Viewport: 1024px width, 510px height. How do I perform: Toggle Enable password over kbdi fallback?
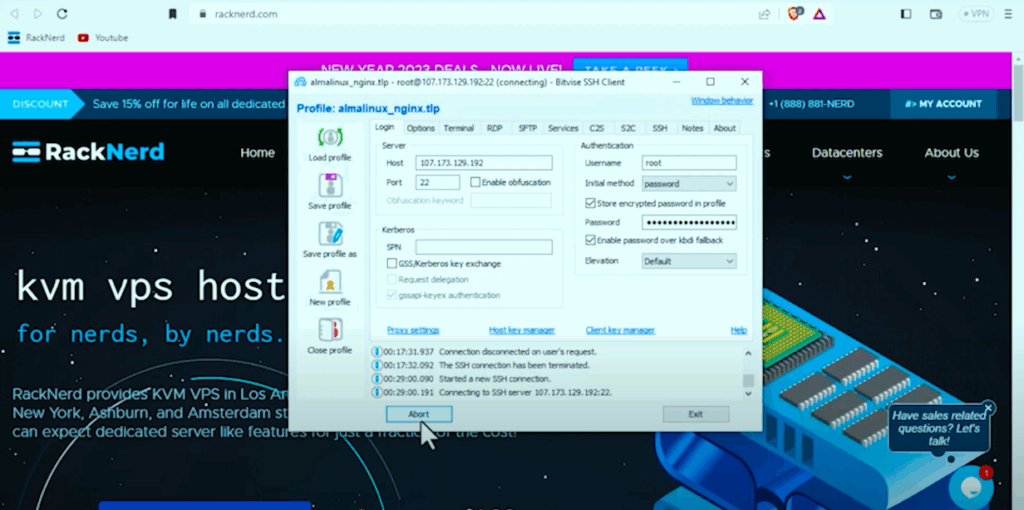pyautogui.click(x=590, y=240)
